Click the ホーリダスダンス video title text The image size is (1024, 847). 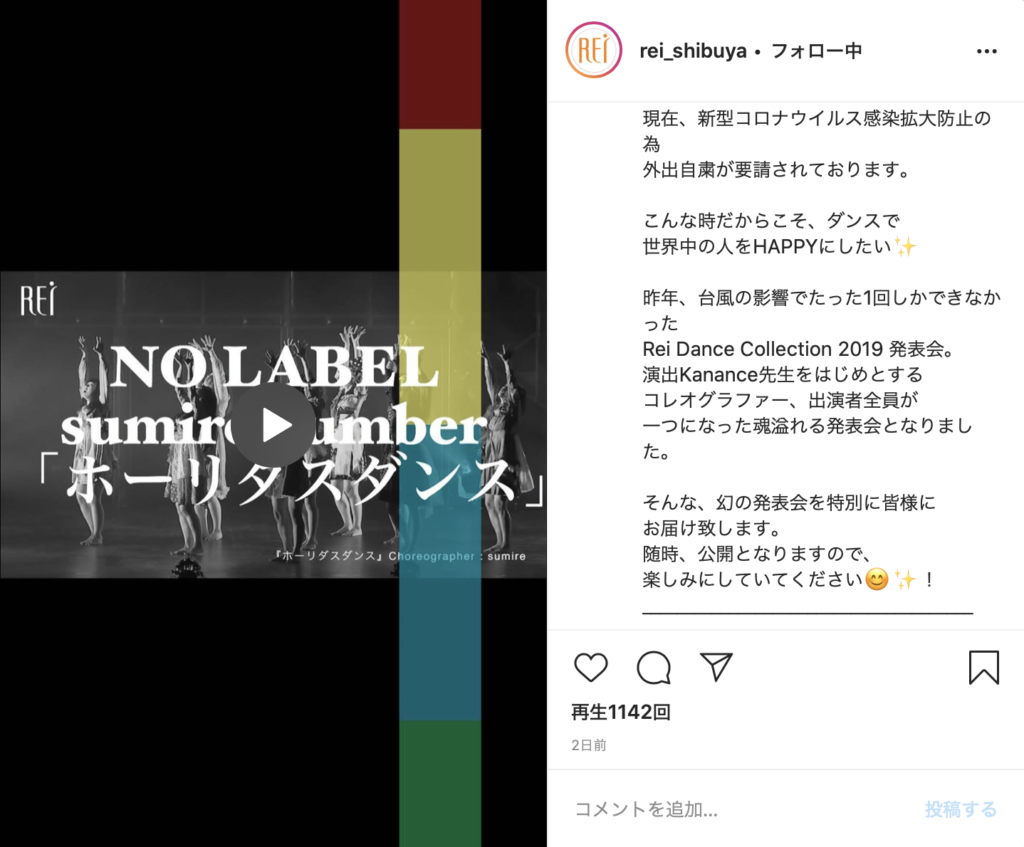tap(292, 482)
